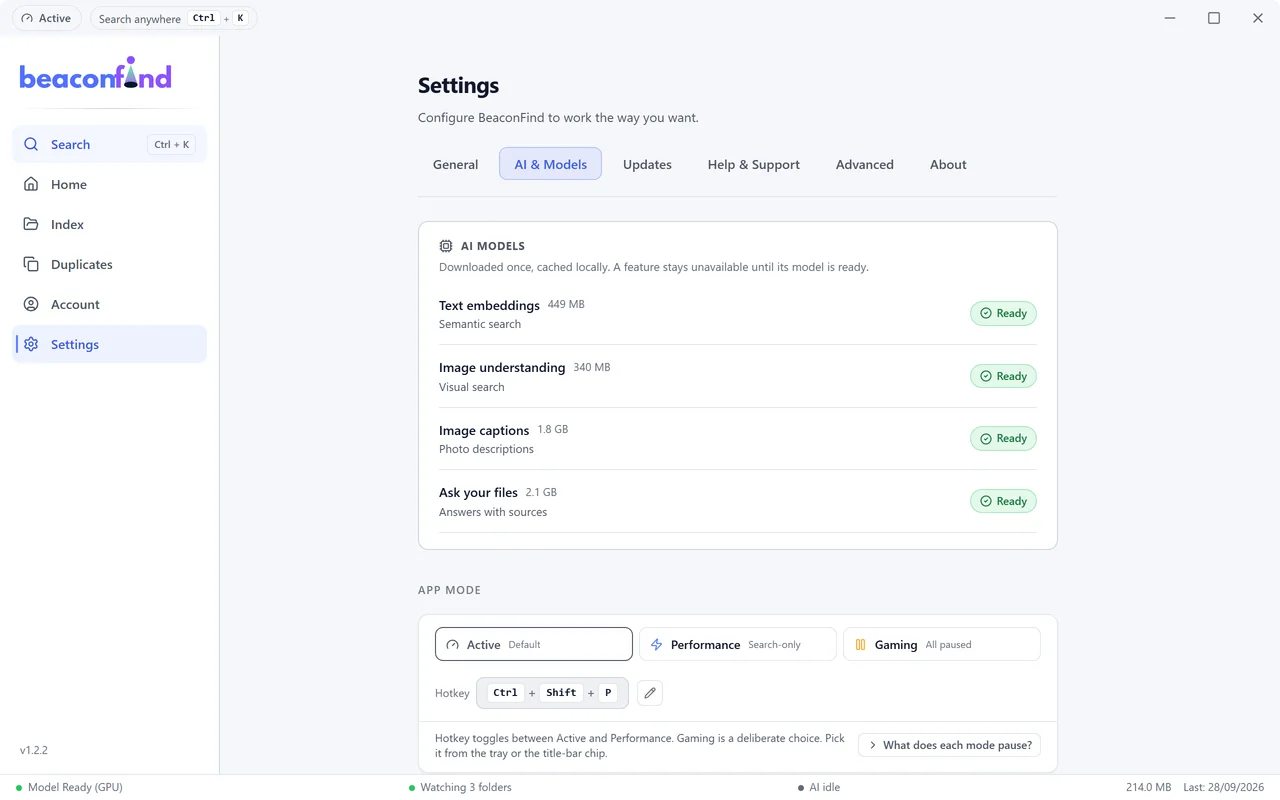Viewport: 1280px width, 800px height.
Task: Click the Ctrl + K shortcut badge in sidebar
Action: tap(171, 145)
